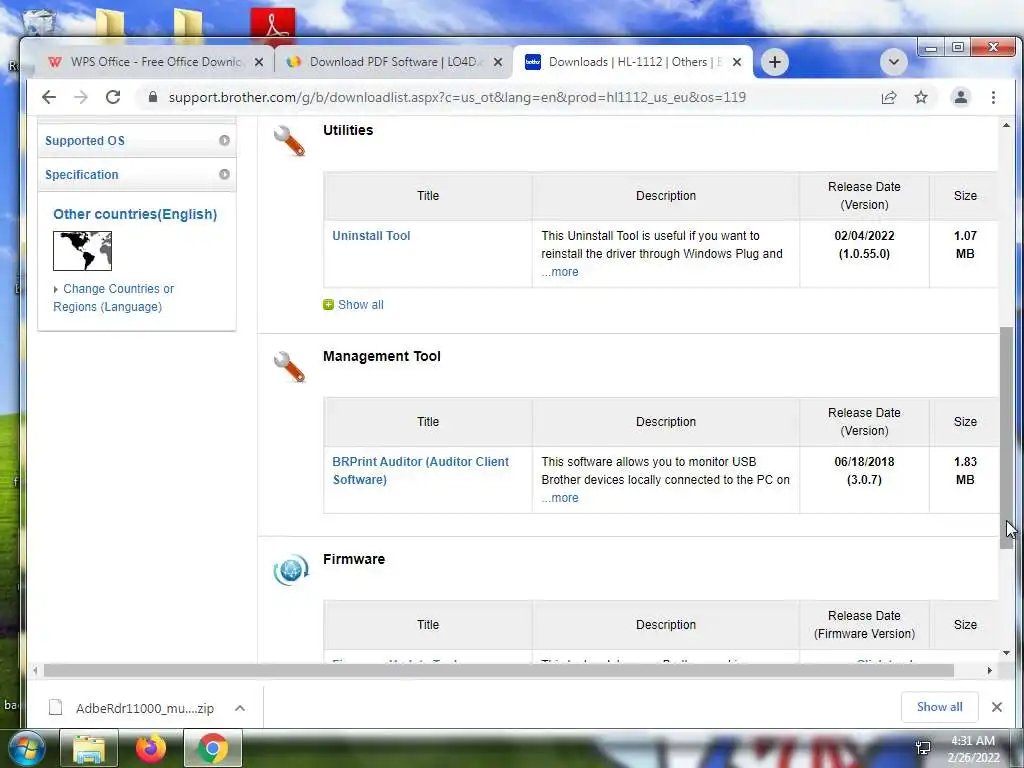Open the tab search dropdown

click(893, 62)
